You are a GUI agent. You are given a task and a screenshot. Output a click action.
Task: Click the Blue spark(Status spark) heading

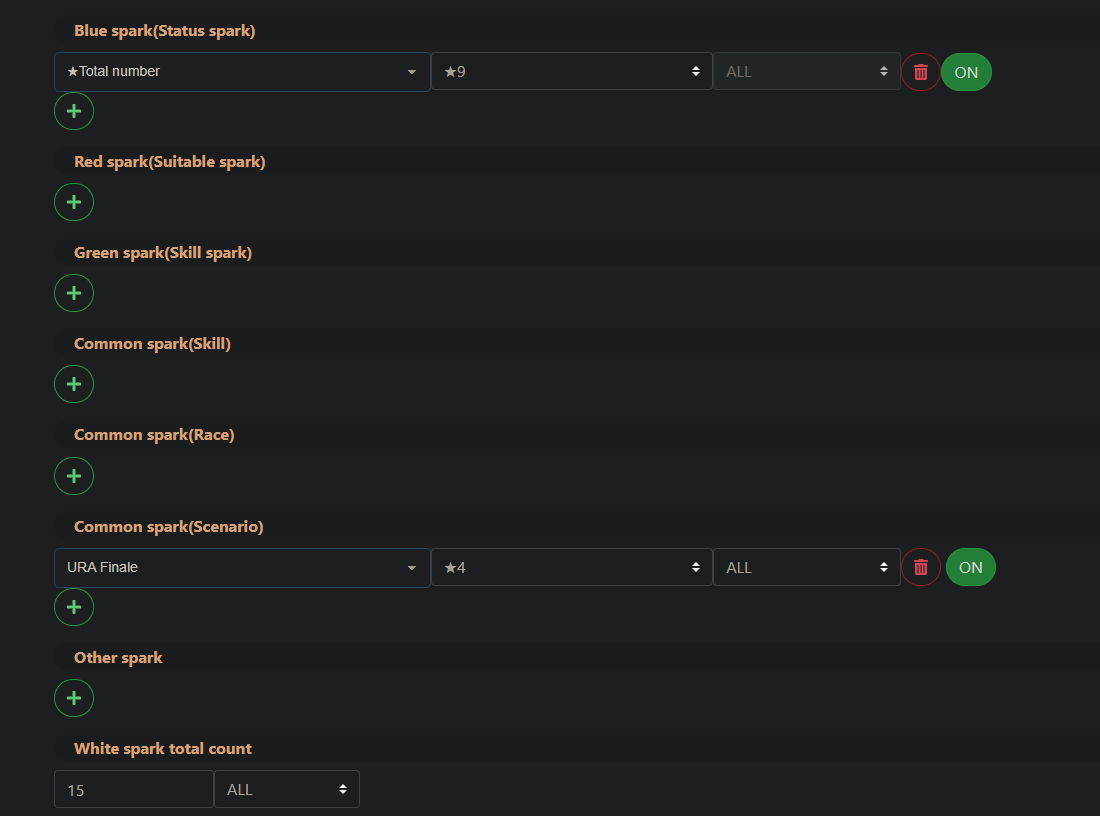pyautogui.click(x=165, y=31)
